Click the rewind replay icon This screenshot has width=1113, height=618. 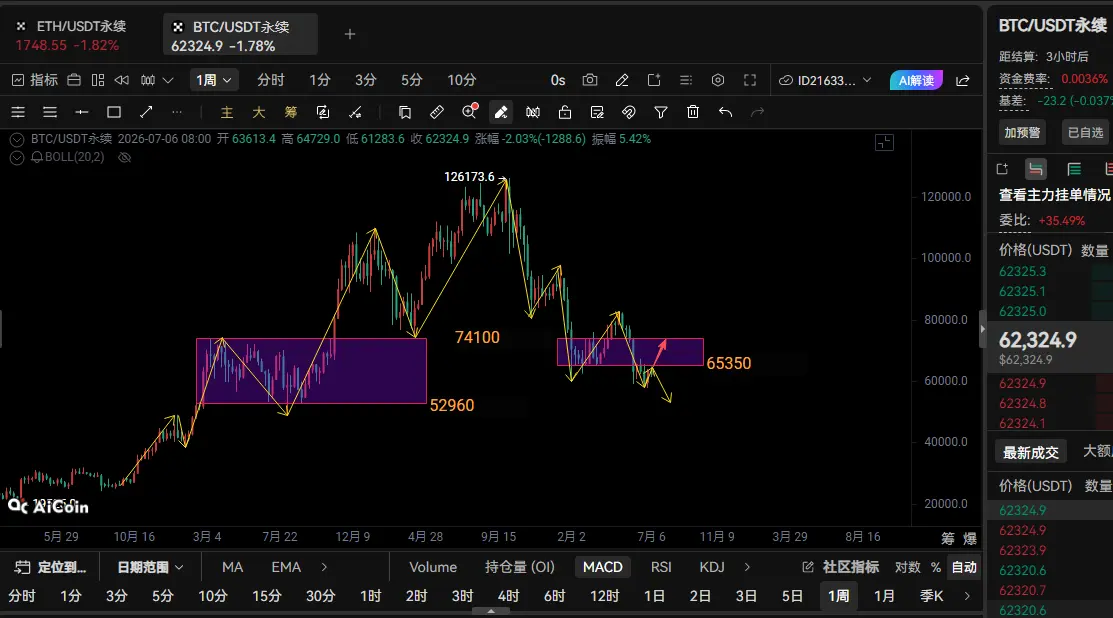click(x=122, y=80)
